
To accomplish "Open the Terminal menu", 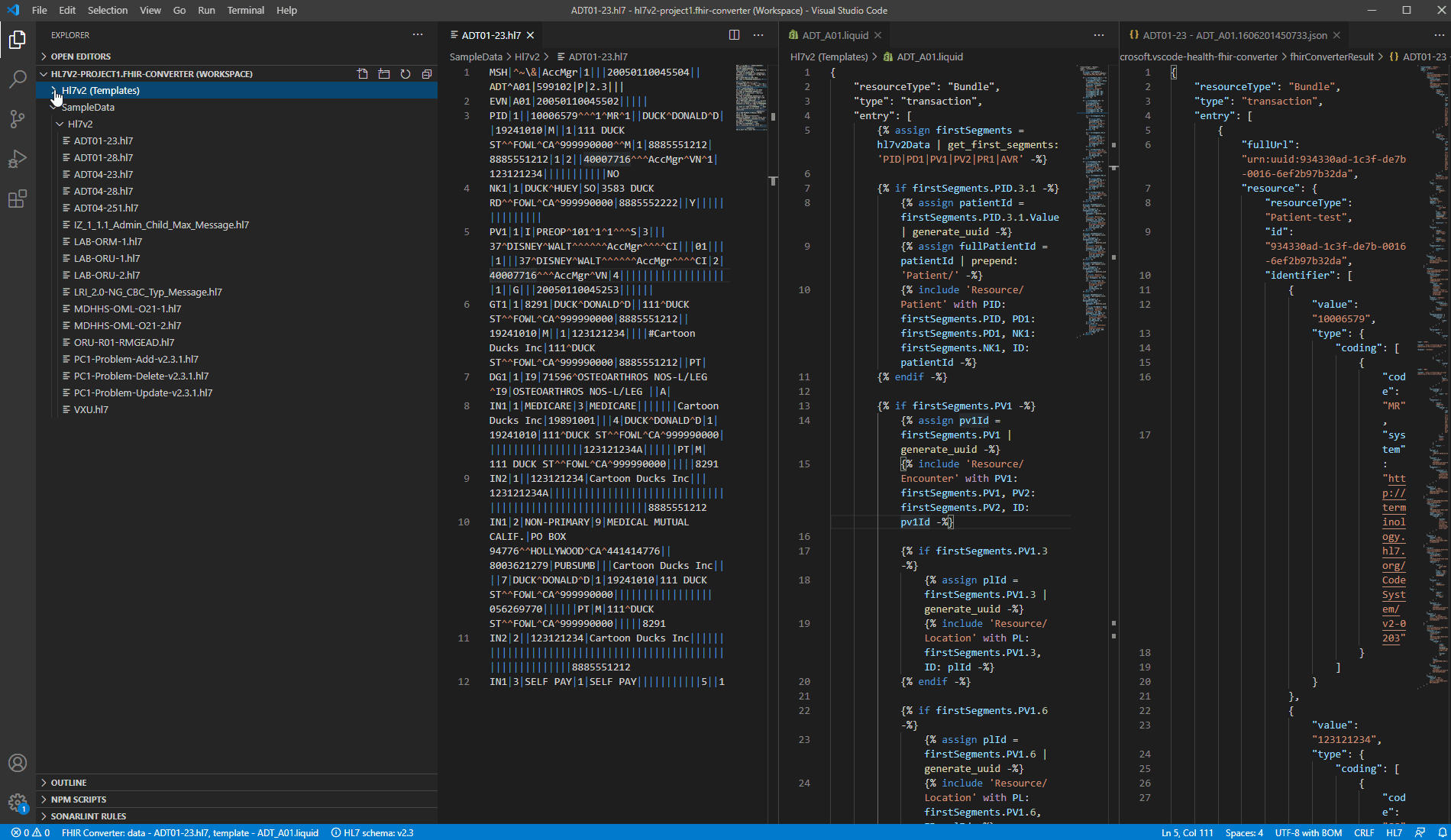I will 245,10.
